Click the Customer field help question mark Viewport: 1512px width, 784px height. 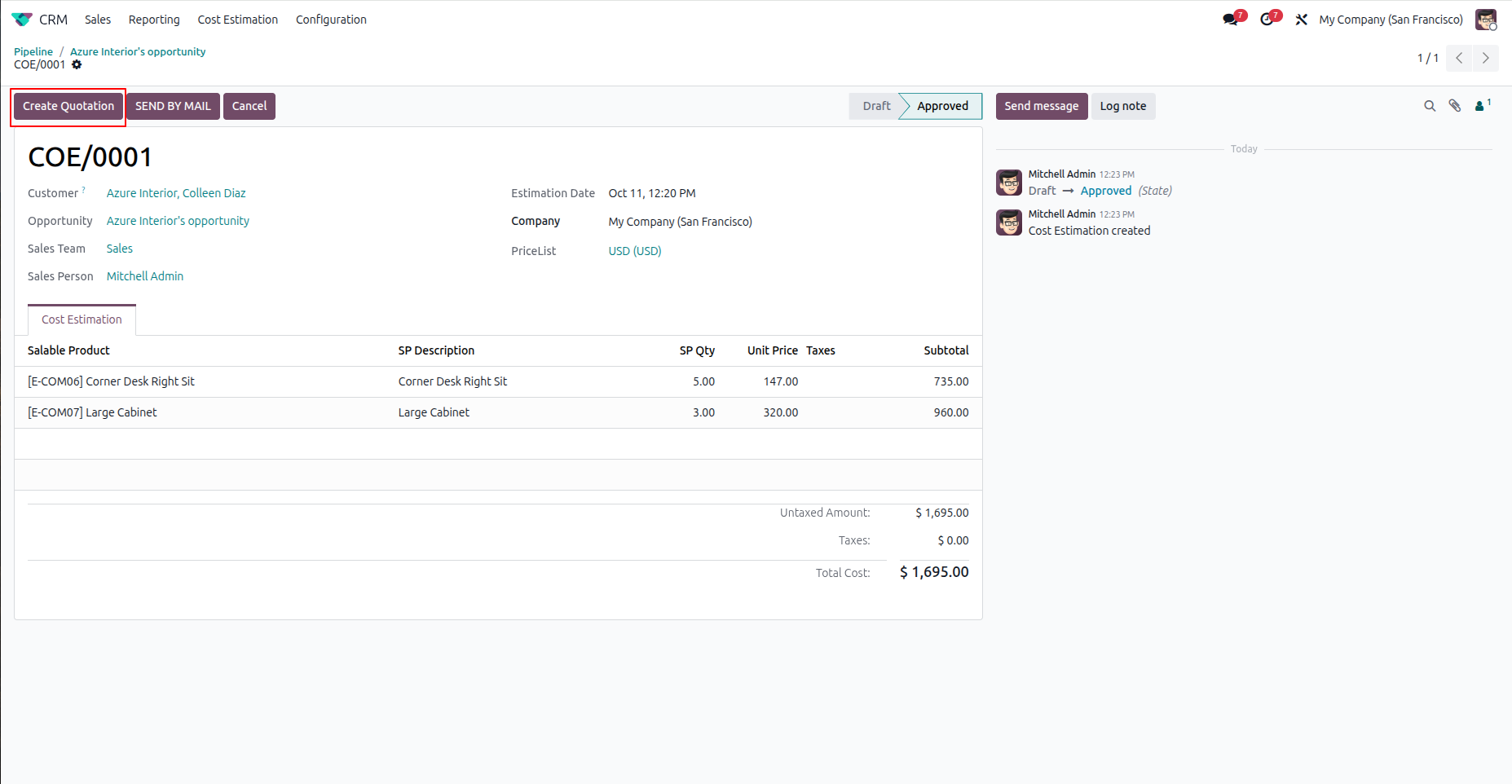(83, 190)
